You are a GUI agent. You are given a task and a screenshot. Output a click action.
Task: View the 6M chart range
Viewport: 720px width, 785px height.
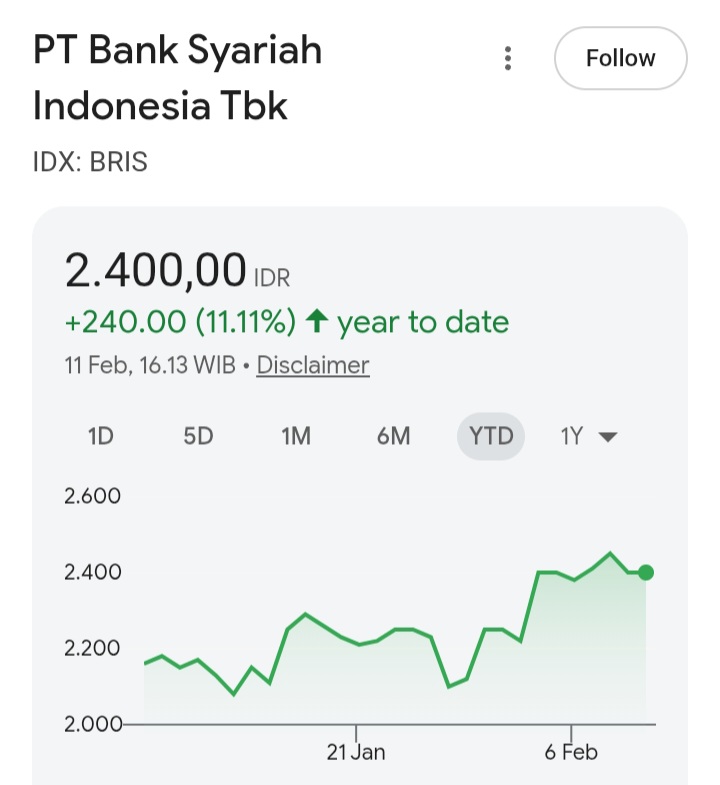point(393,437)
